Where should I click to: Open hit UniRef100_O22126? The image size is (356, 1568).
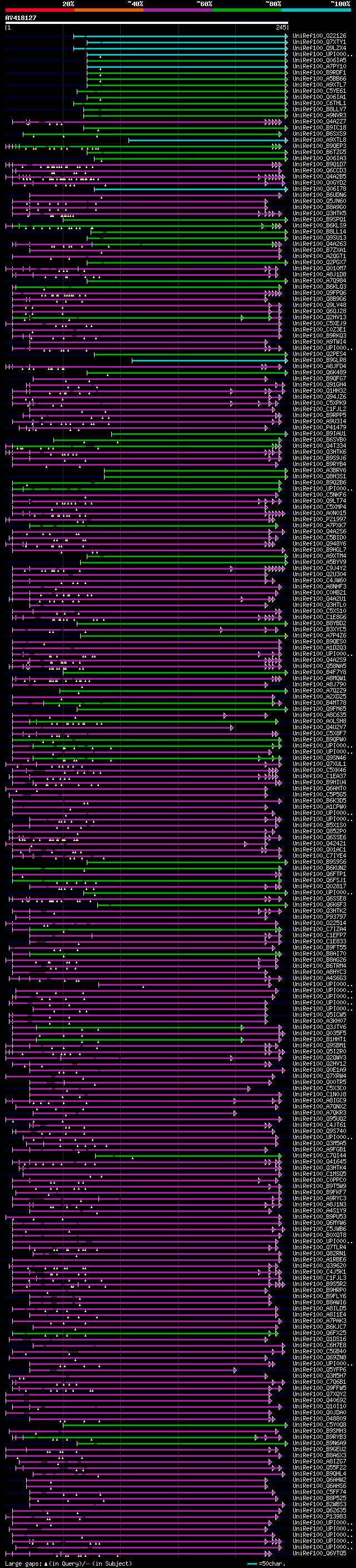point(319,36)
